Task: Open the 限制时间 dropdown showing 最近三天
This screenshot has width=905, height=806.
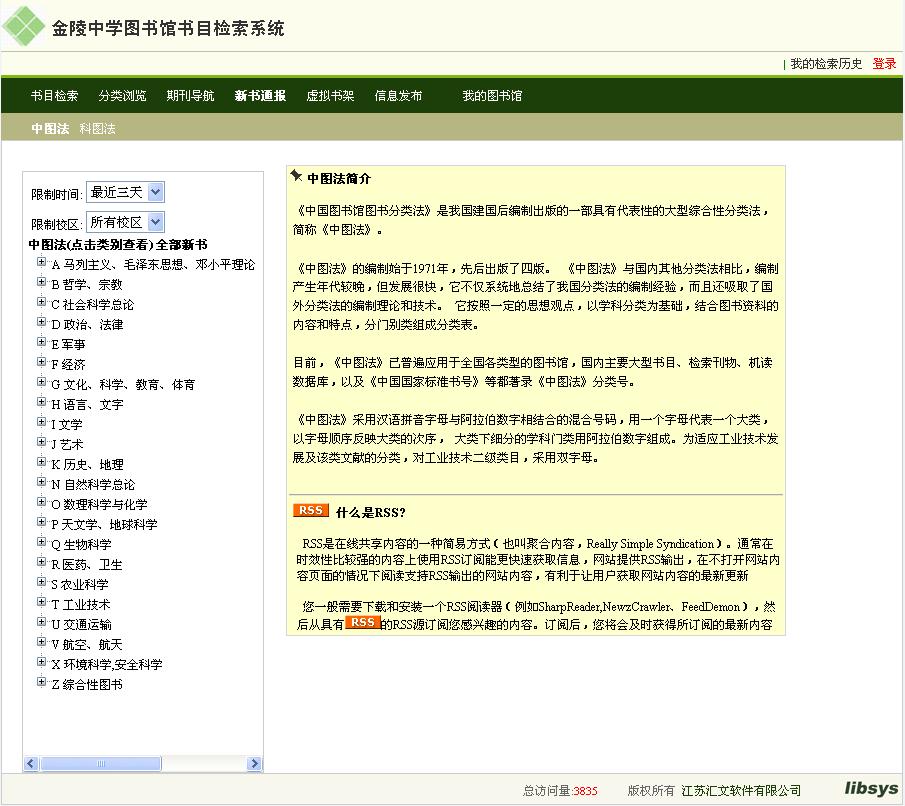Action: click(125, 192)
